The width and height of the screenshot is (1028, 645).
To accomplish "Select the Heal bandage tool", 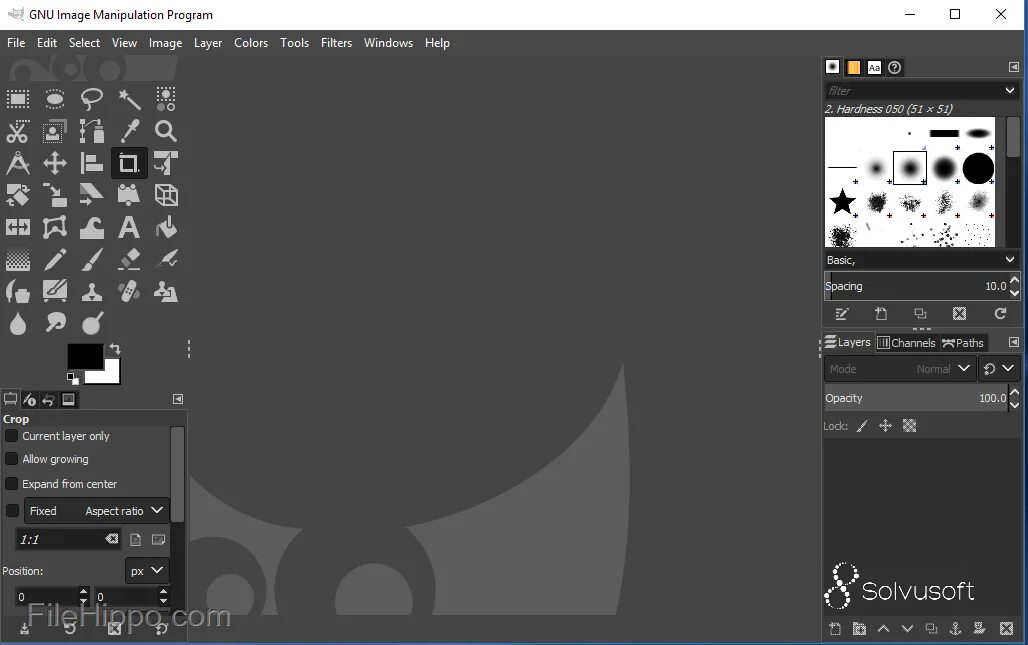I will click(x=129, y=291).
